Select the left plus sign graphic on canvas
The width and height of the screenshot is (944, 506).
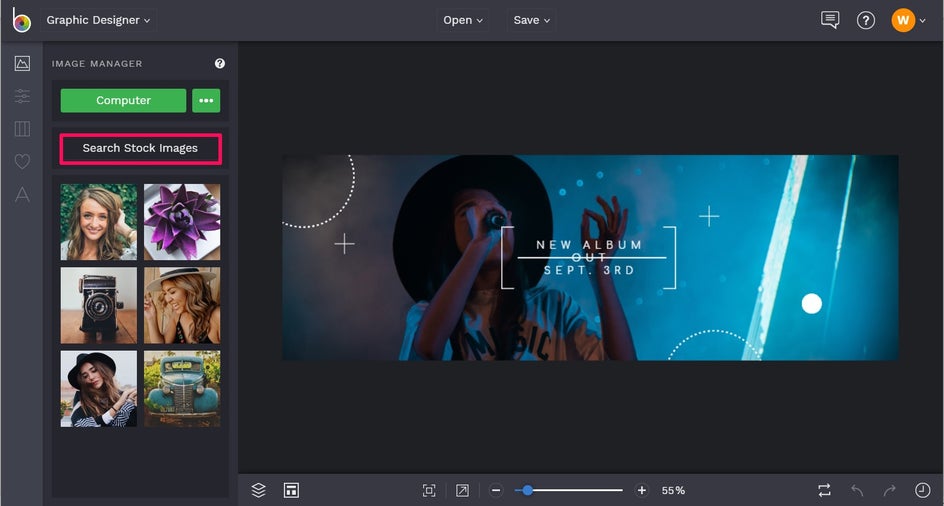(344, 244)
